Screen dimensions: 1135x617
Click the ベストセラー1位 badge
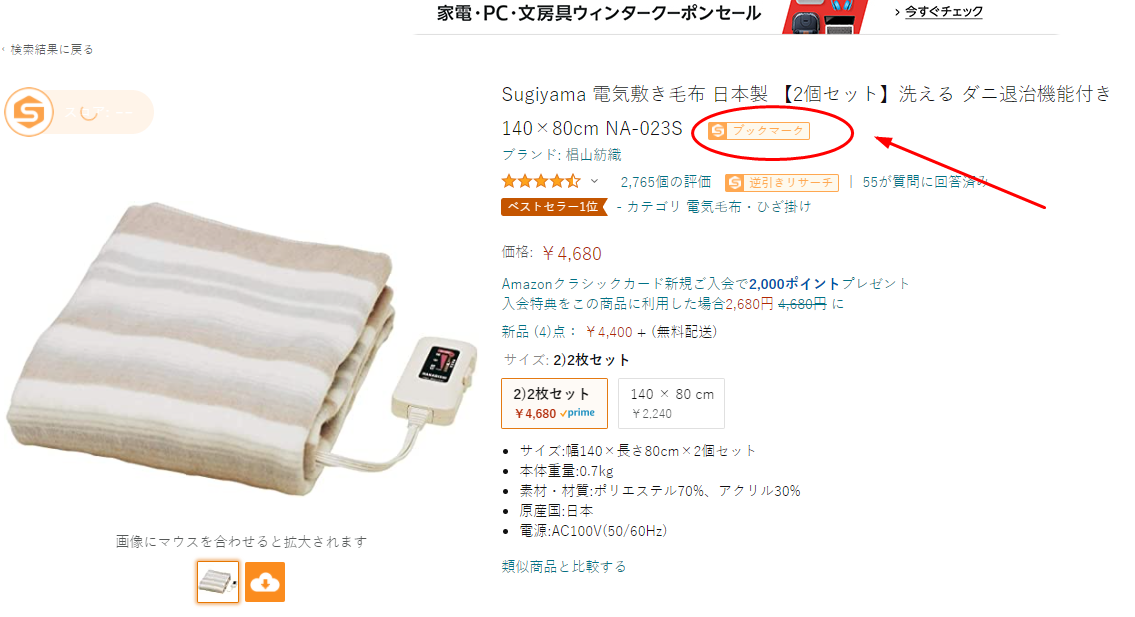pos(554,207)
